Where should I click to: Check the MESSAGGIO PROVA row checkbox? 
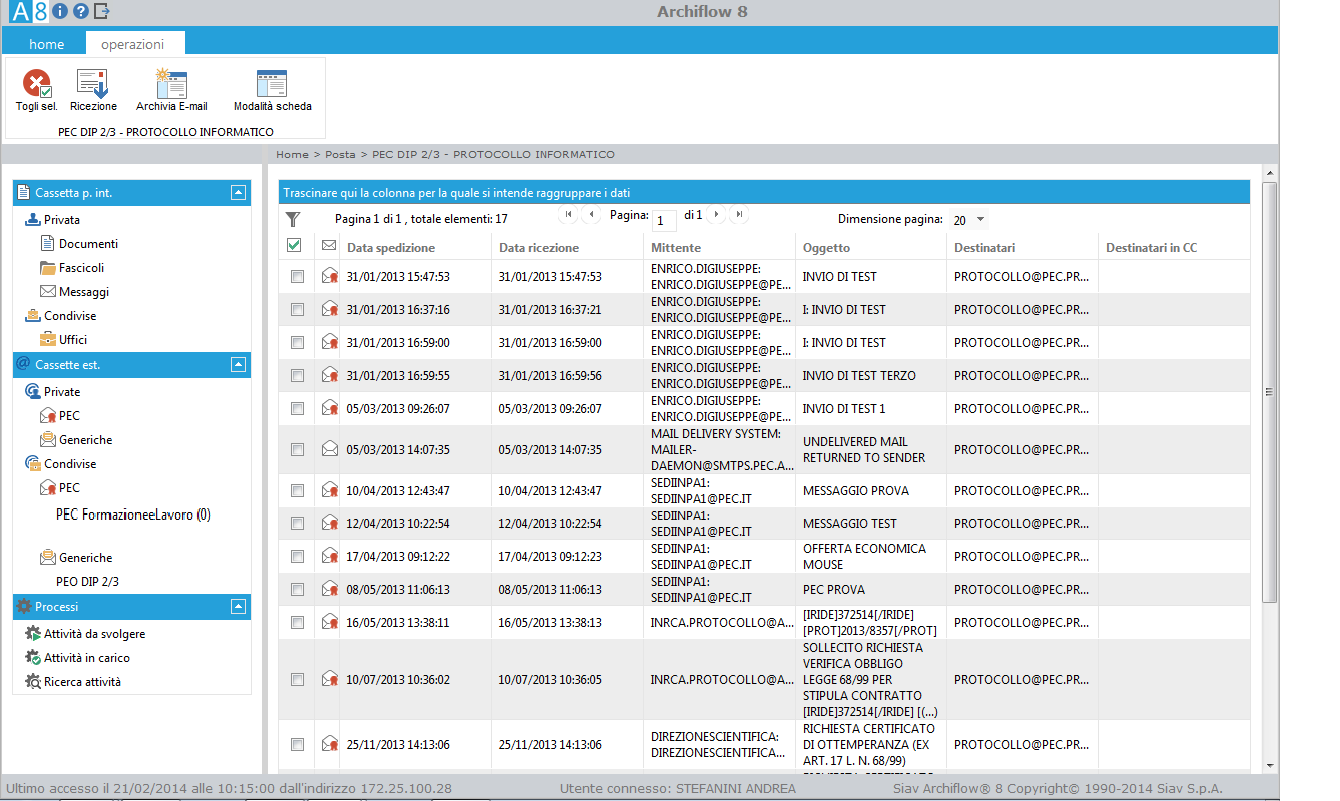click(x=297, y=490)
